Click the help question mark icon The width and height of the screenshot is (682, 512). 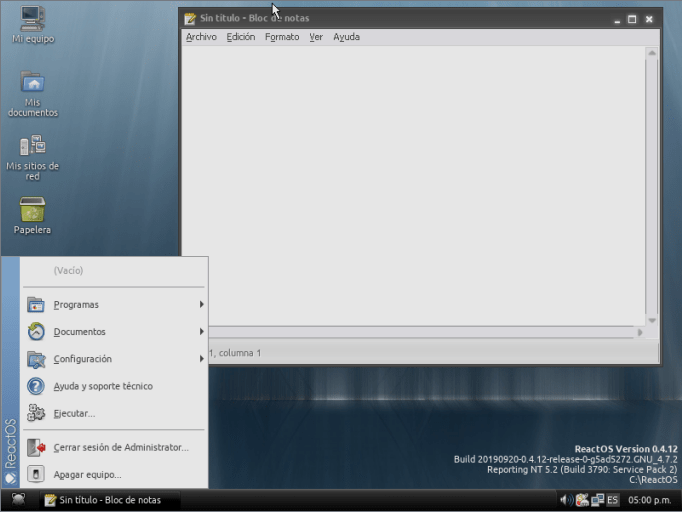point(36,386)
